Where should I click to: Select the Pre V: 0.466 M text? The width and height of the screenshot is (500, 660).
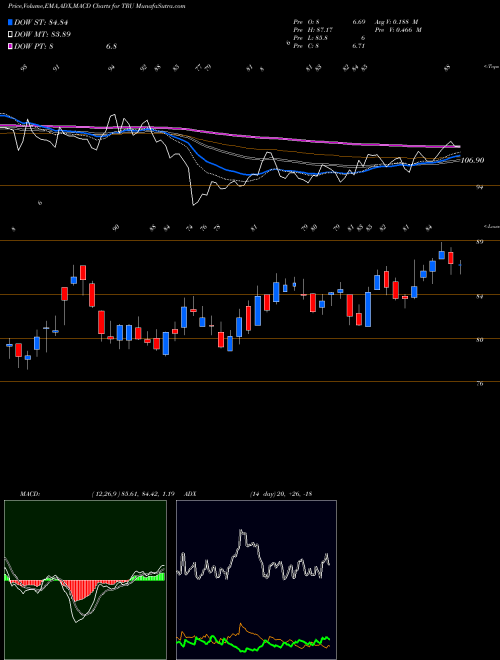click(397, 30)
